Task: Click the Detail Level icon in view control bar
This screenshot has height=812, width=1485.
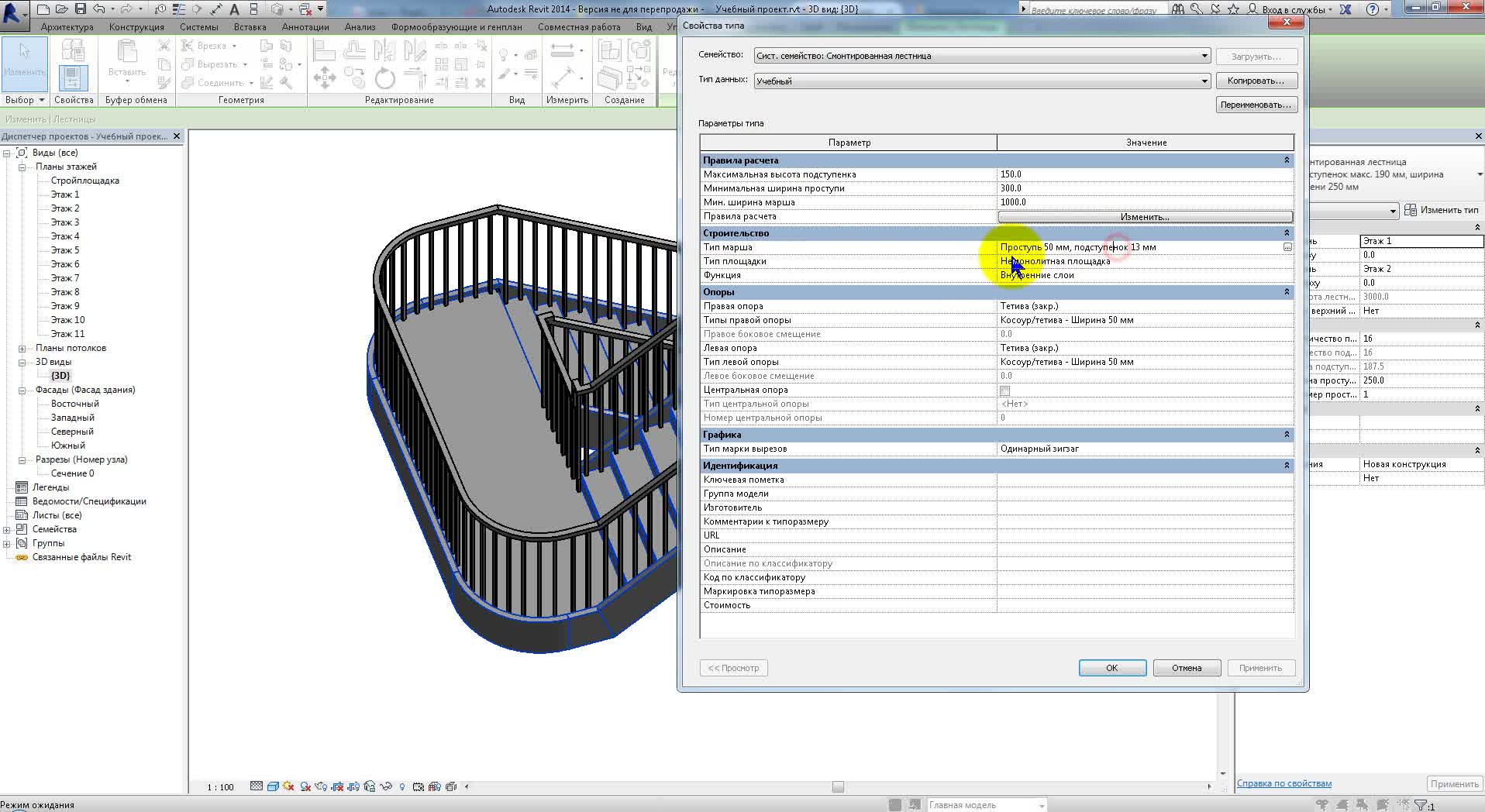Action: tap(257, 786)
